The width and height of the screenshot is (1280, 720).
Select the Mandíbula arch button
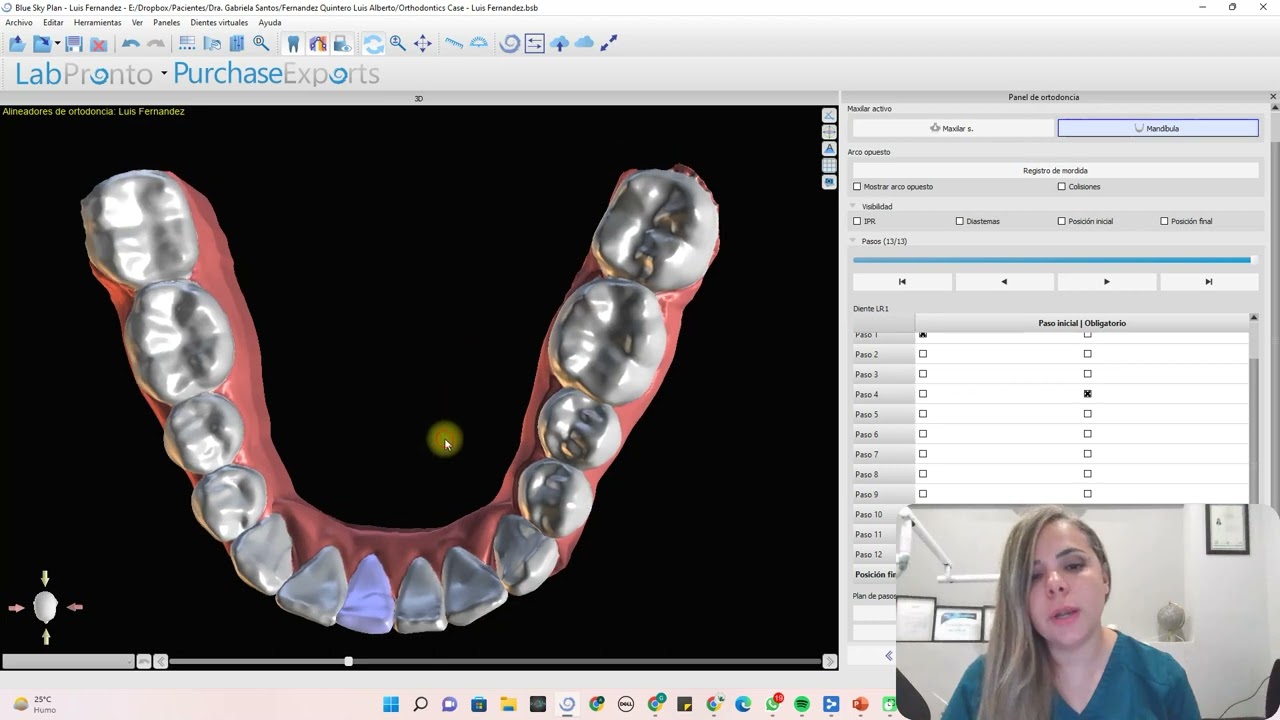click(x=1158, y=128)
